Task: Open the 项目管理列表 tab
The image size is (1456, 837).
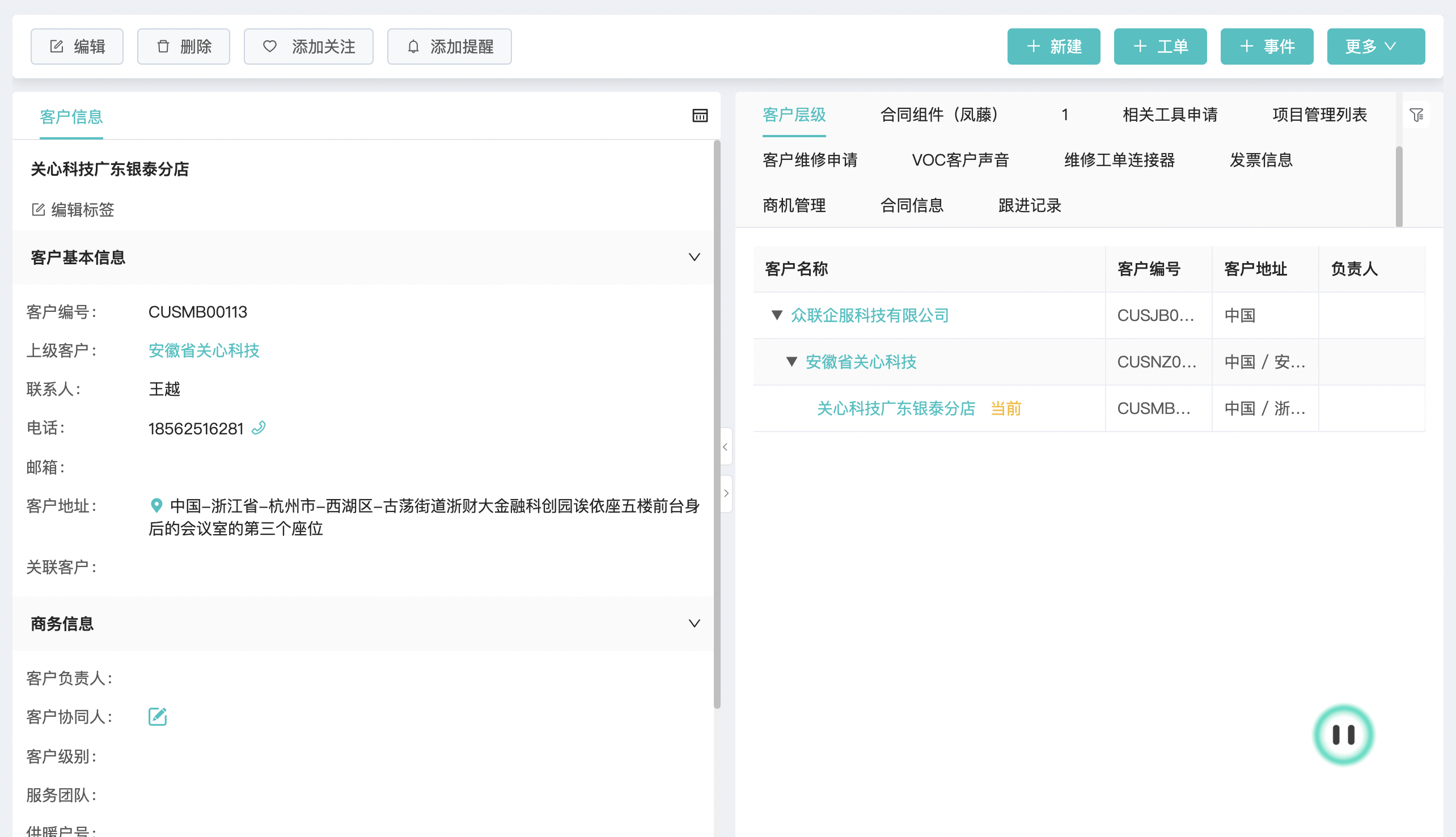Action: point(1319,115)
